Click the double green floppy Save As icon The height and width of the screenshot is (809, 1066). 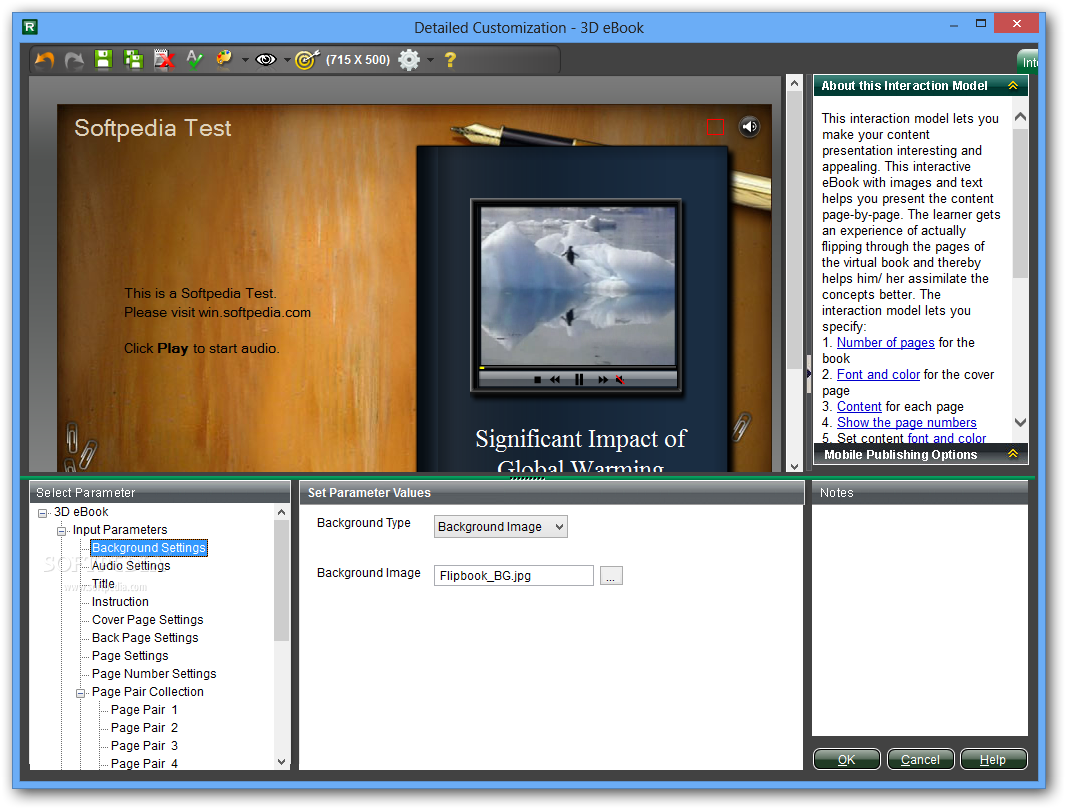[134, 60]
